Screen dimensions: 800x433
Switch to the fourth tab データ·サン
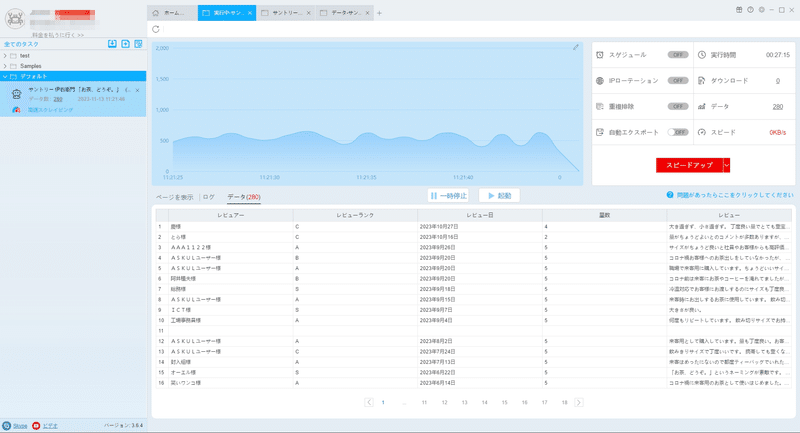coord(345,13)
